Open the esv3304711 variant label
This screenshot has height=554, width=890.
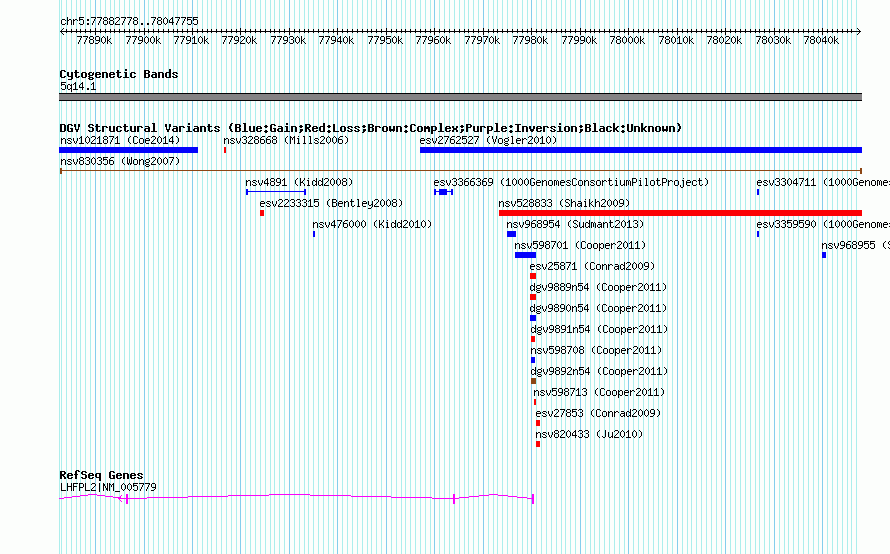pyautogui.click(x=823, y=182)
